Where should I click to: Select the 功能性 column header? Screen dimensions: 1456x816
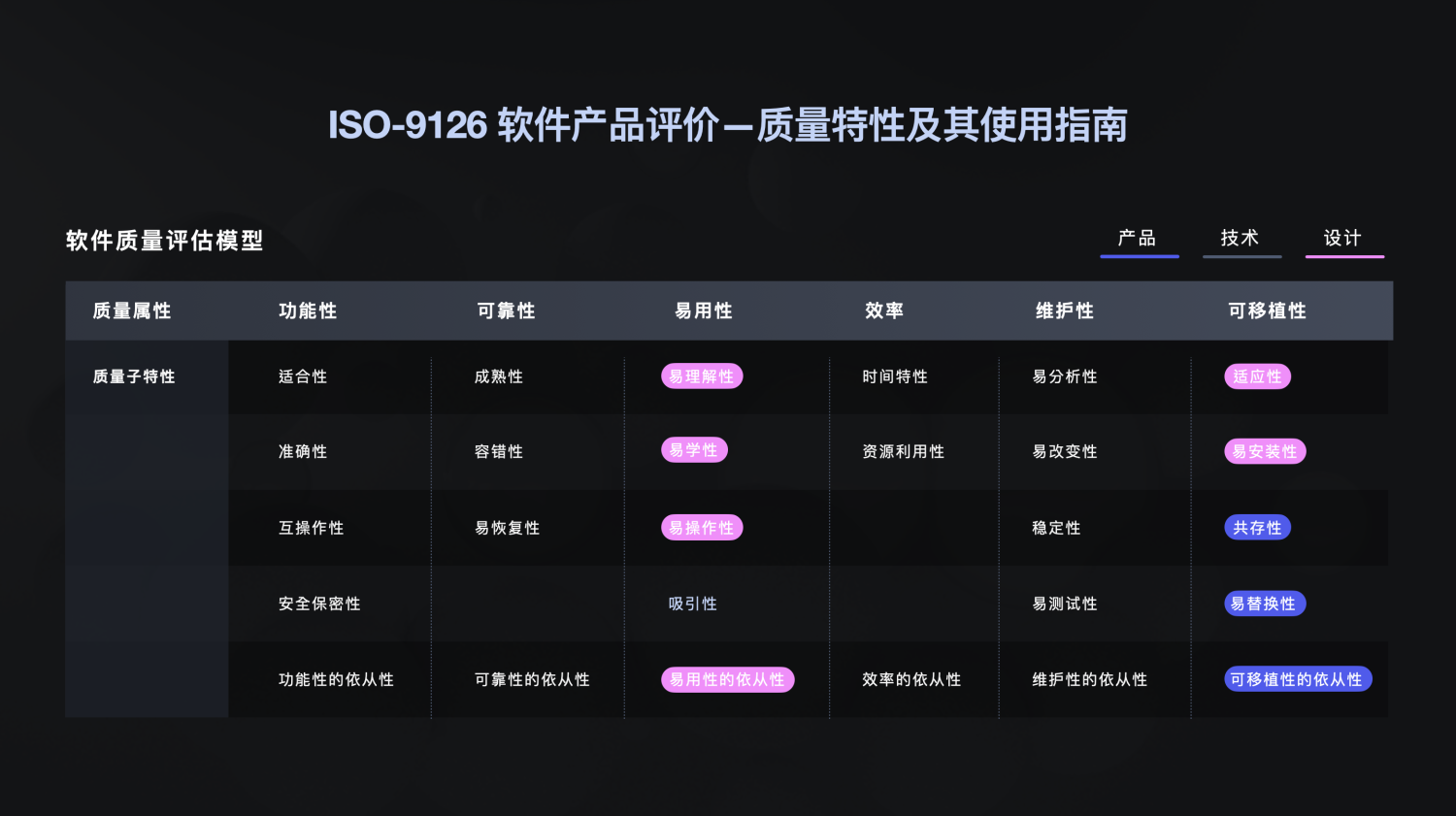pyautogui.click(x=308, y=310)
